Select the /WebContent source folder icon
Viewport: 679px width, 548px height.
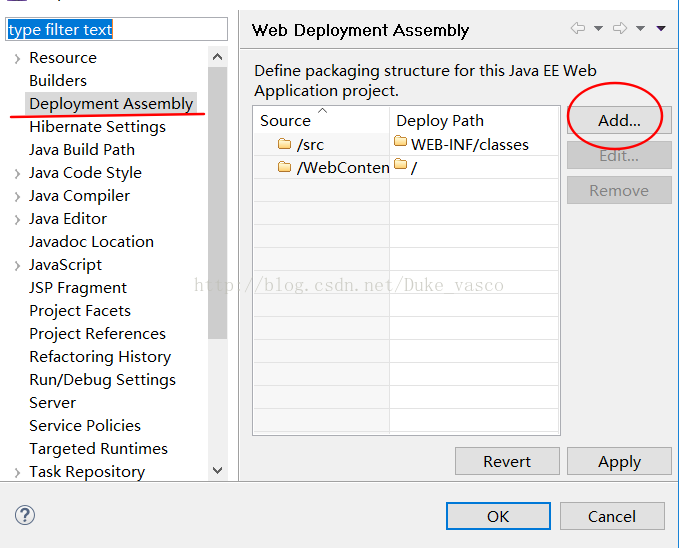click(284, 166)
